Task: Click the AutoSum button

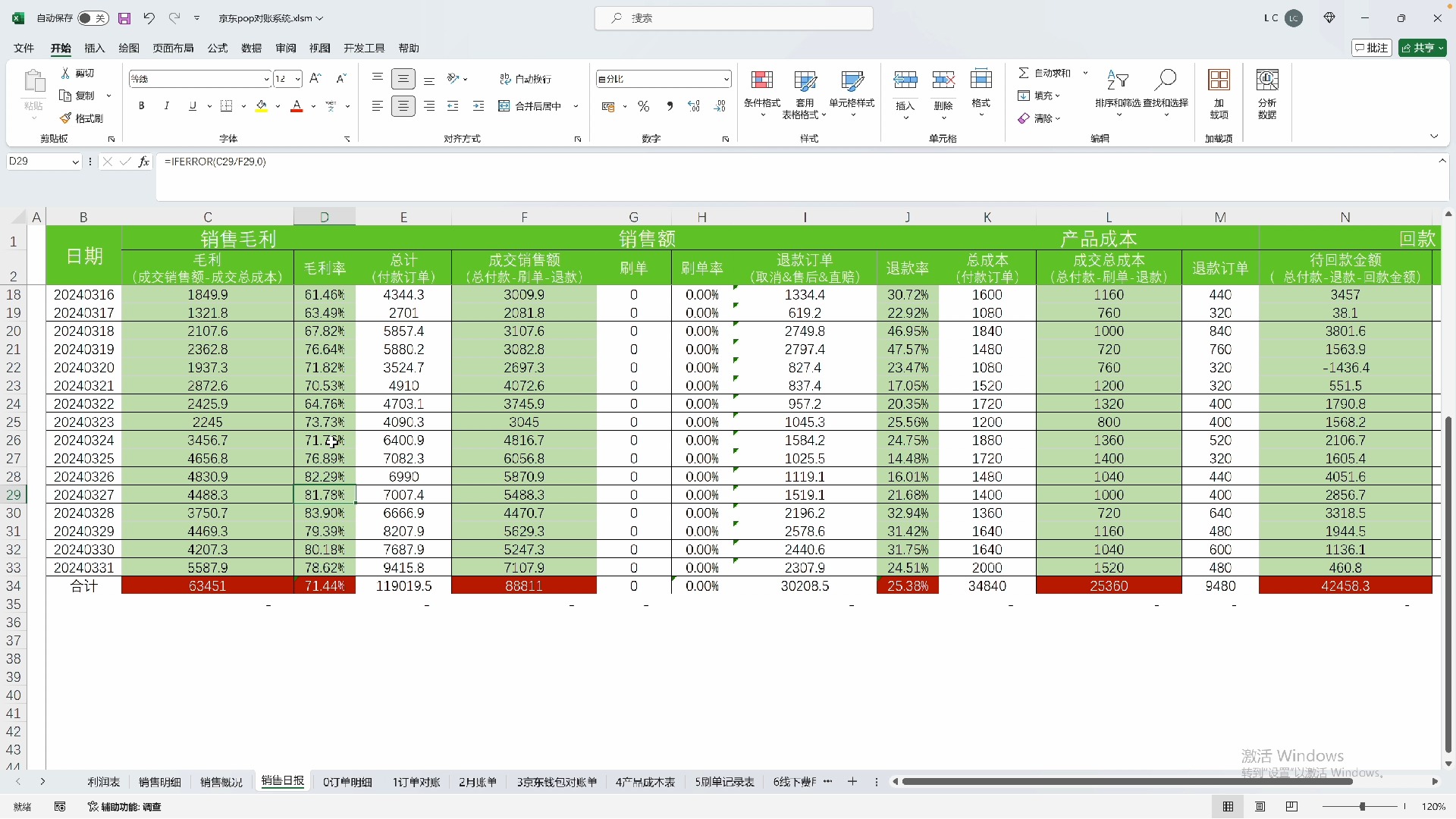Action: (1043, 73)
